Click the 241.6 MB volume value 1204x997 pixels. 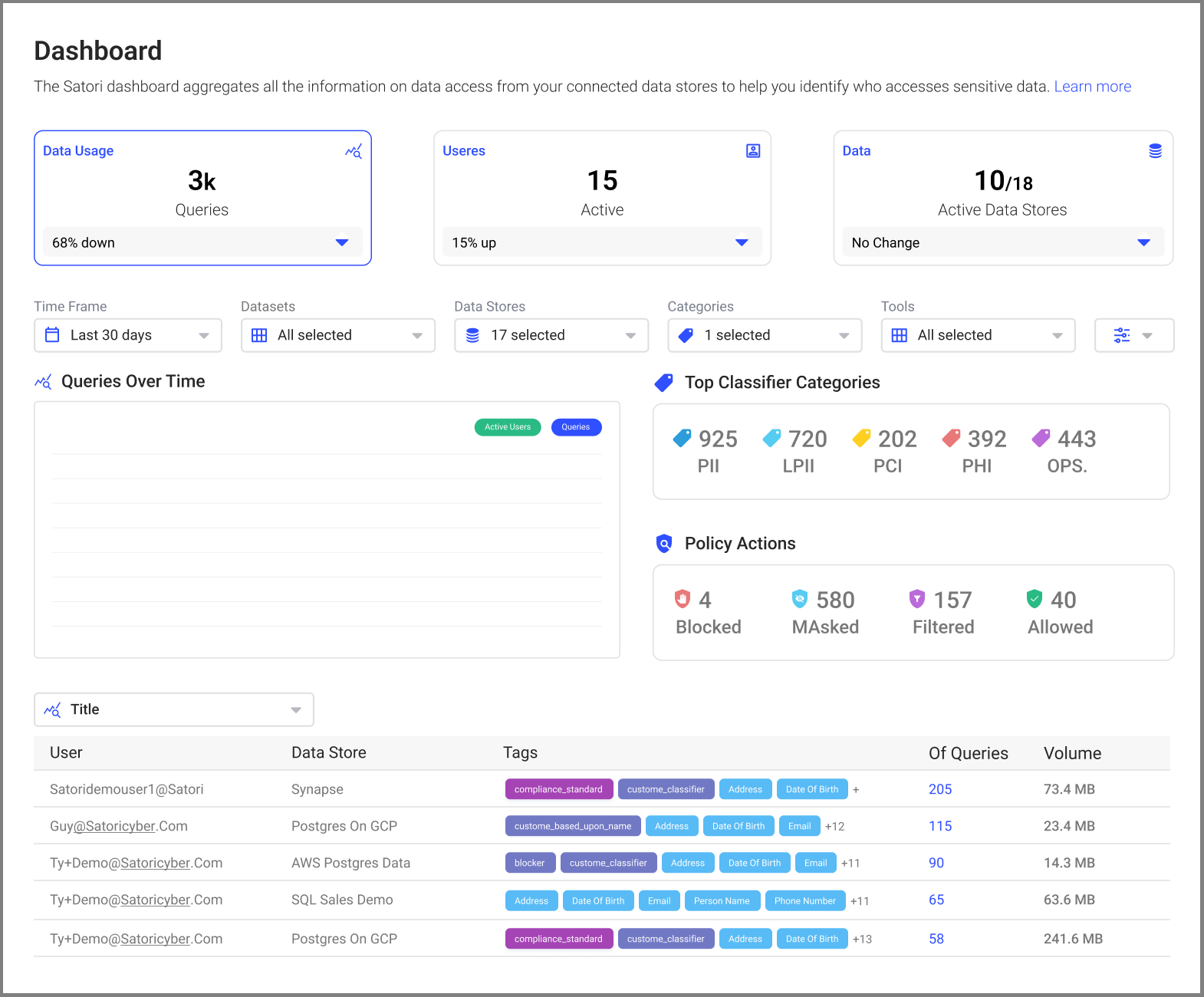(1073, 939)
